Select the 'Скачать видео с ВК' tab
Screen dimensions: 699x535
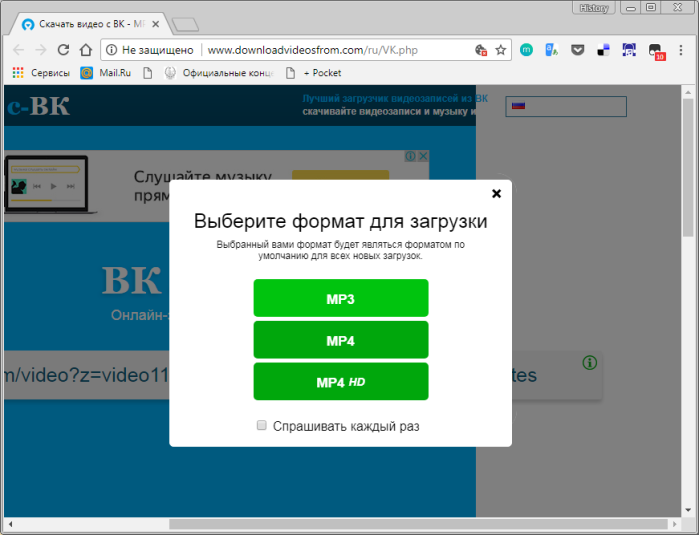91,24
